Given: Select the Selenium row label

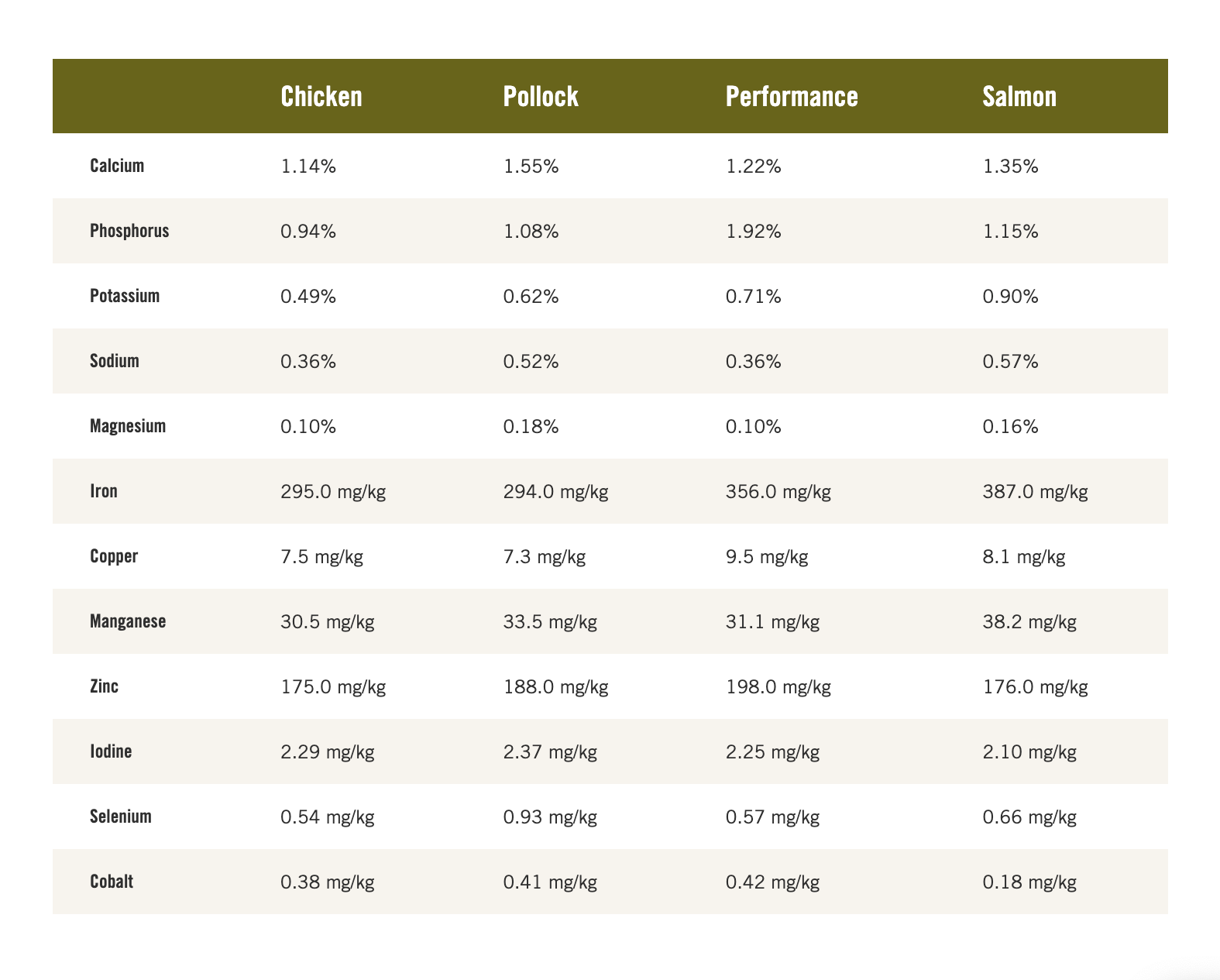Looking at the screenshot, I should (121, 817).
